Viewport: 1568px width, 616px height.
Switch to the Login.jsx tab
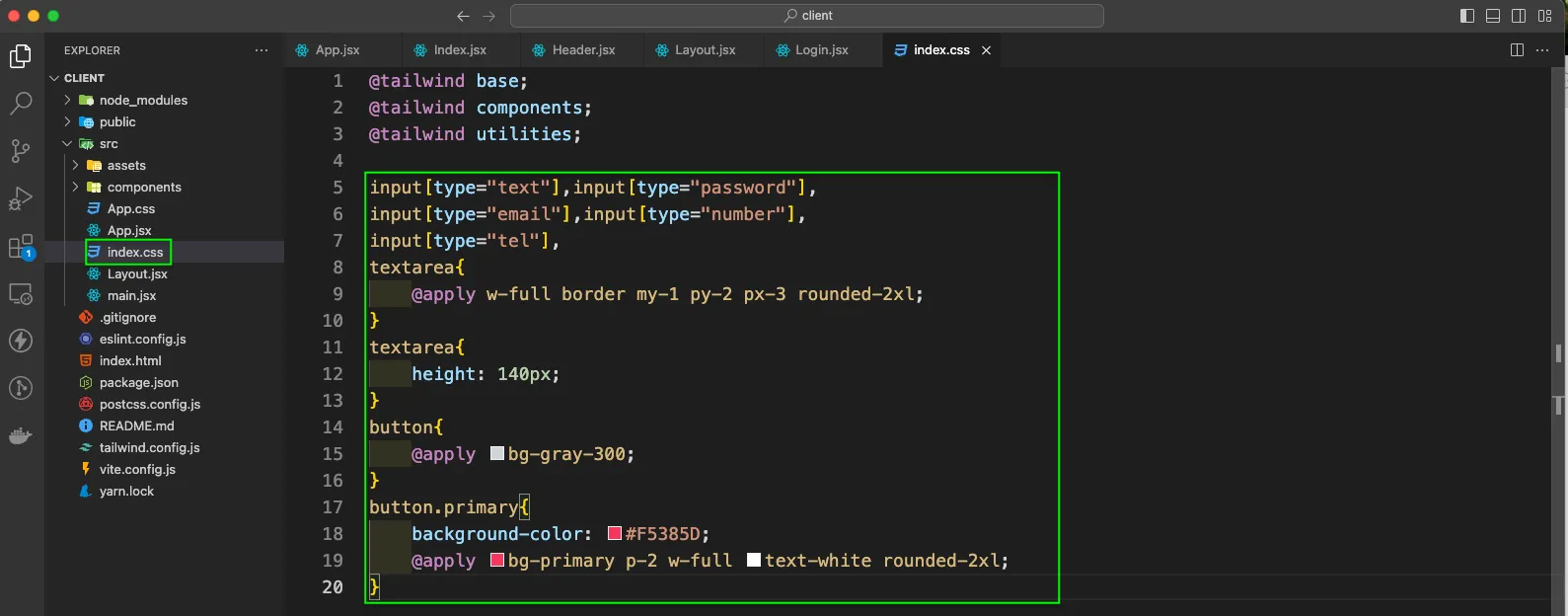[x=822, y=50]
